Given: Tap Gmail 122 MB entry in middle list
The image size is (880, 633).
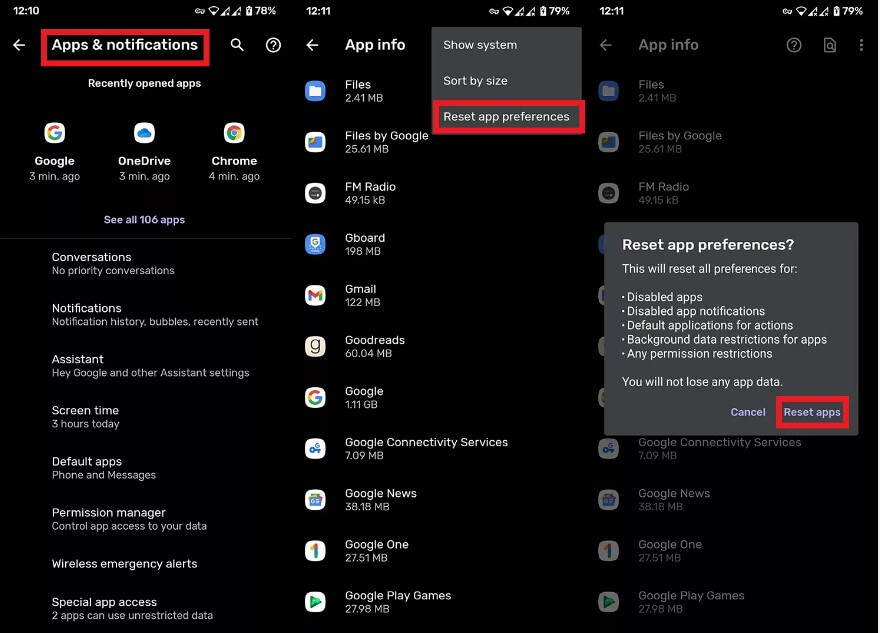Looking at the screenshot, I should pyautogui.click(x=440, y=295).
